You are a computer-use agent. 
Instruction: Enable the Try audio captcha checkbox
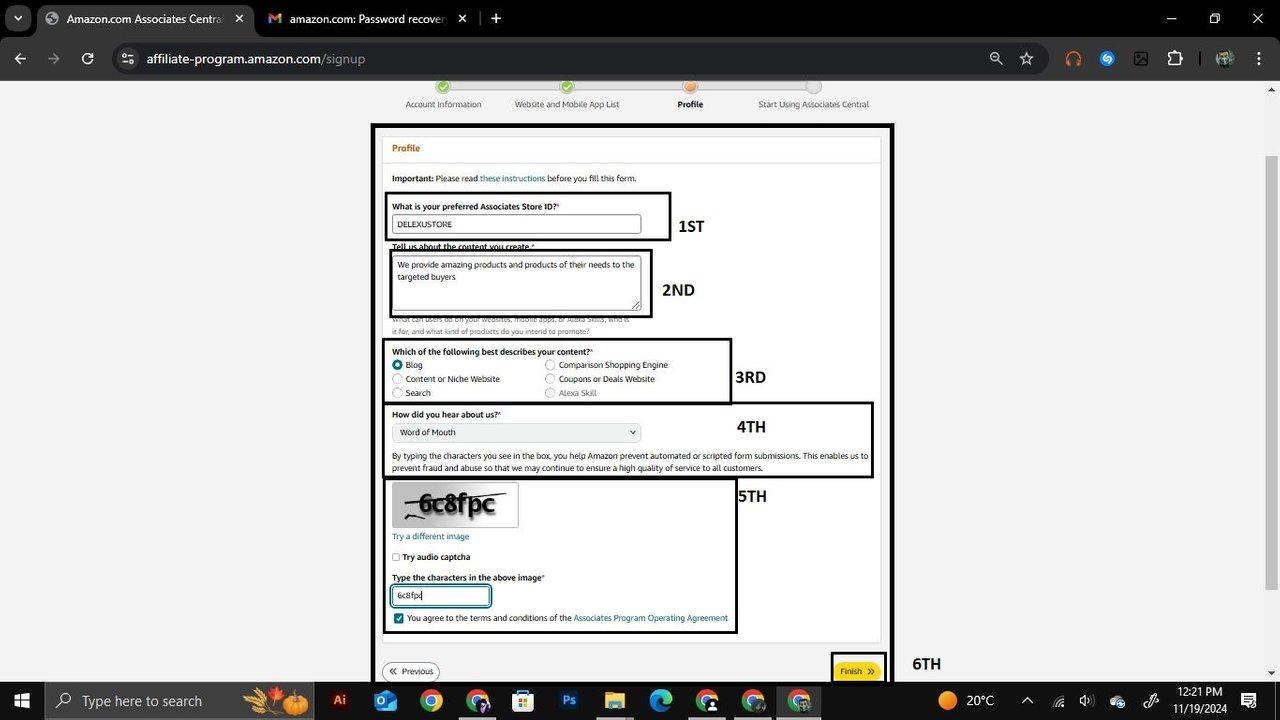[x=396, y=557]
